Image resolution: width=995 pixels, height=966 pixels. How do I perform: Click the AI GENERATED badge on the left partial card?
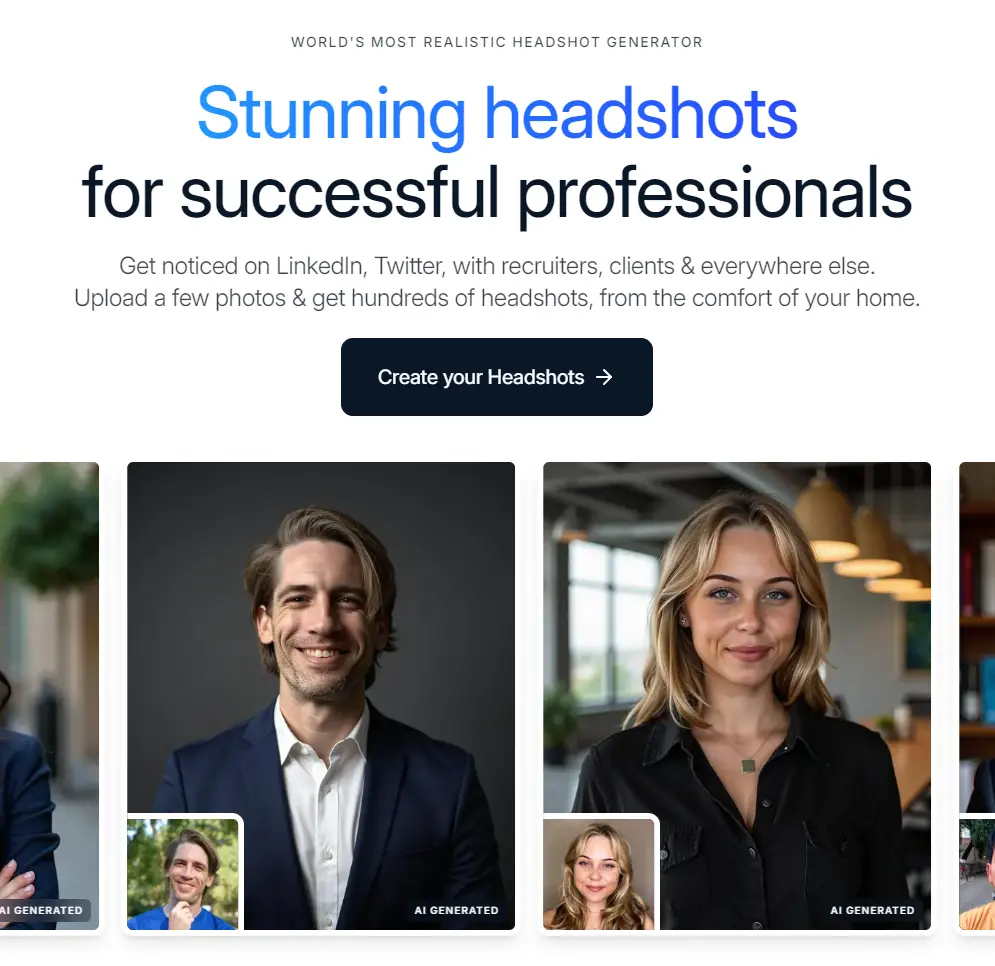click(43, 910)
